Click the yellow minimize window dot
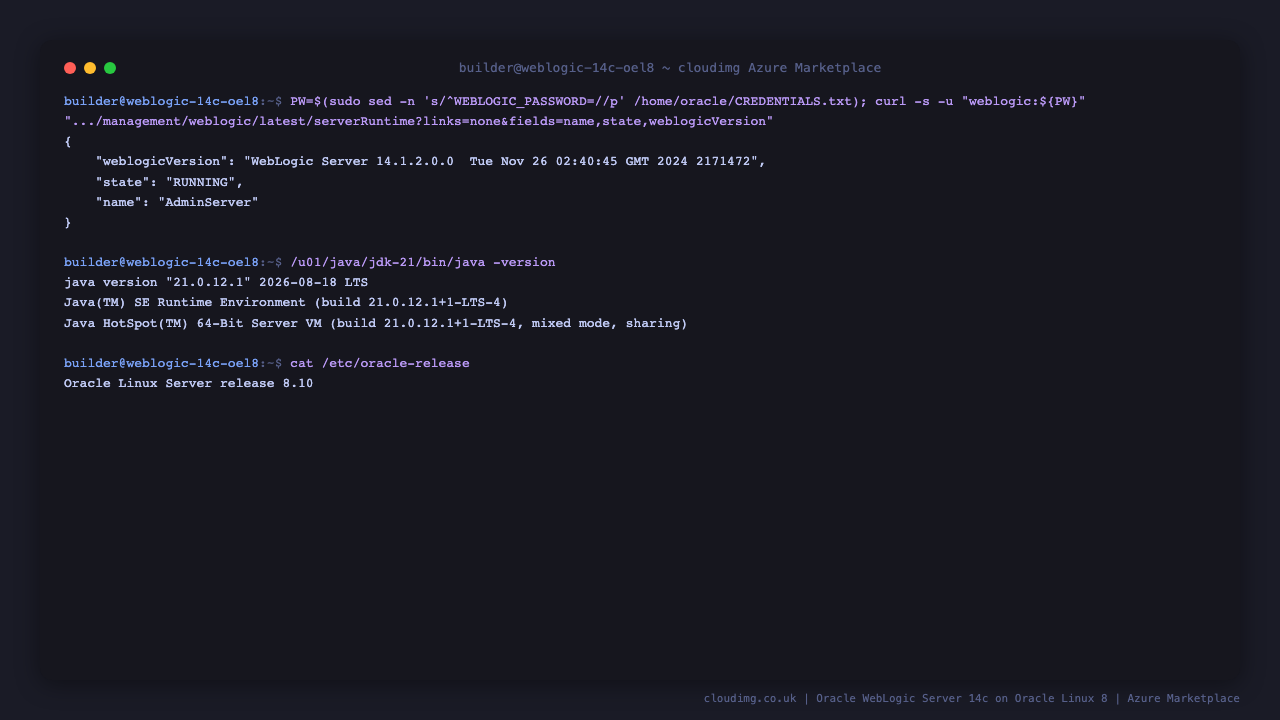The image size is (1280, 720). [90, 68]
